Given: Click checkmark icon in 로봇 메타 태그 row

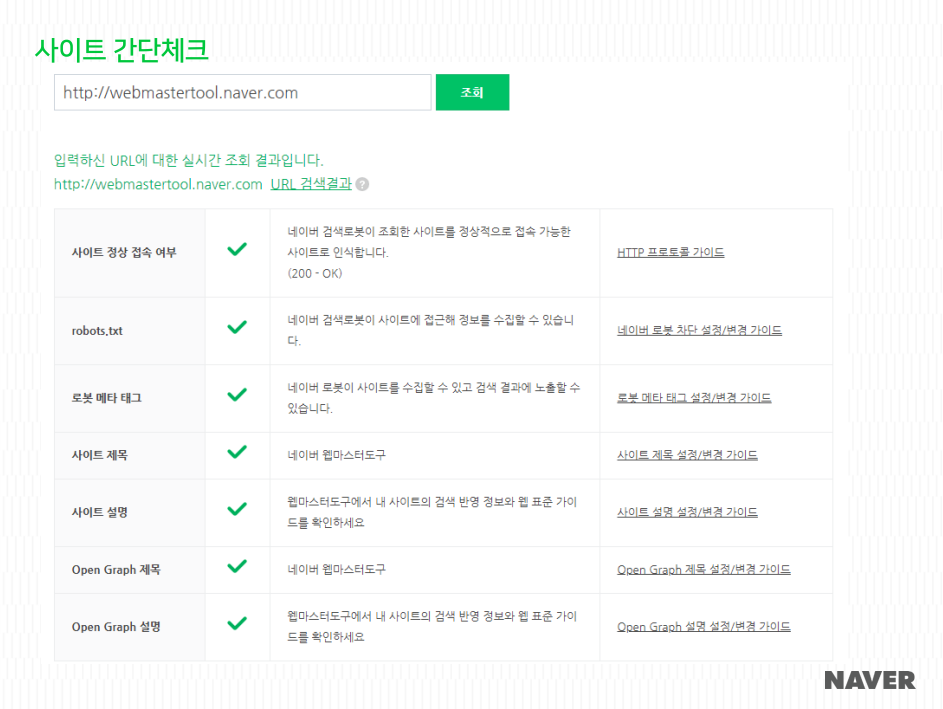Looking at the screenshot, I should point(237,394).
